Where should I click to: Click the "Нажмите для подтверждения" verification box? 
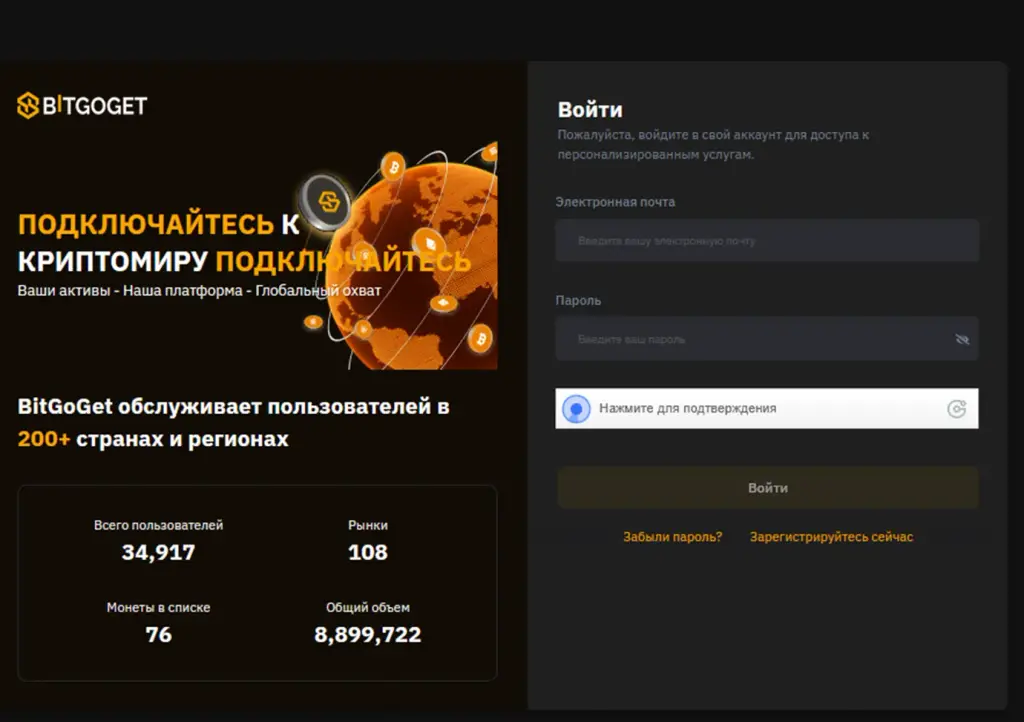(767, 409)
